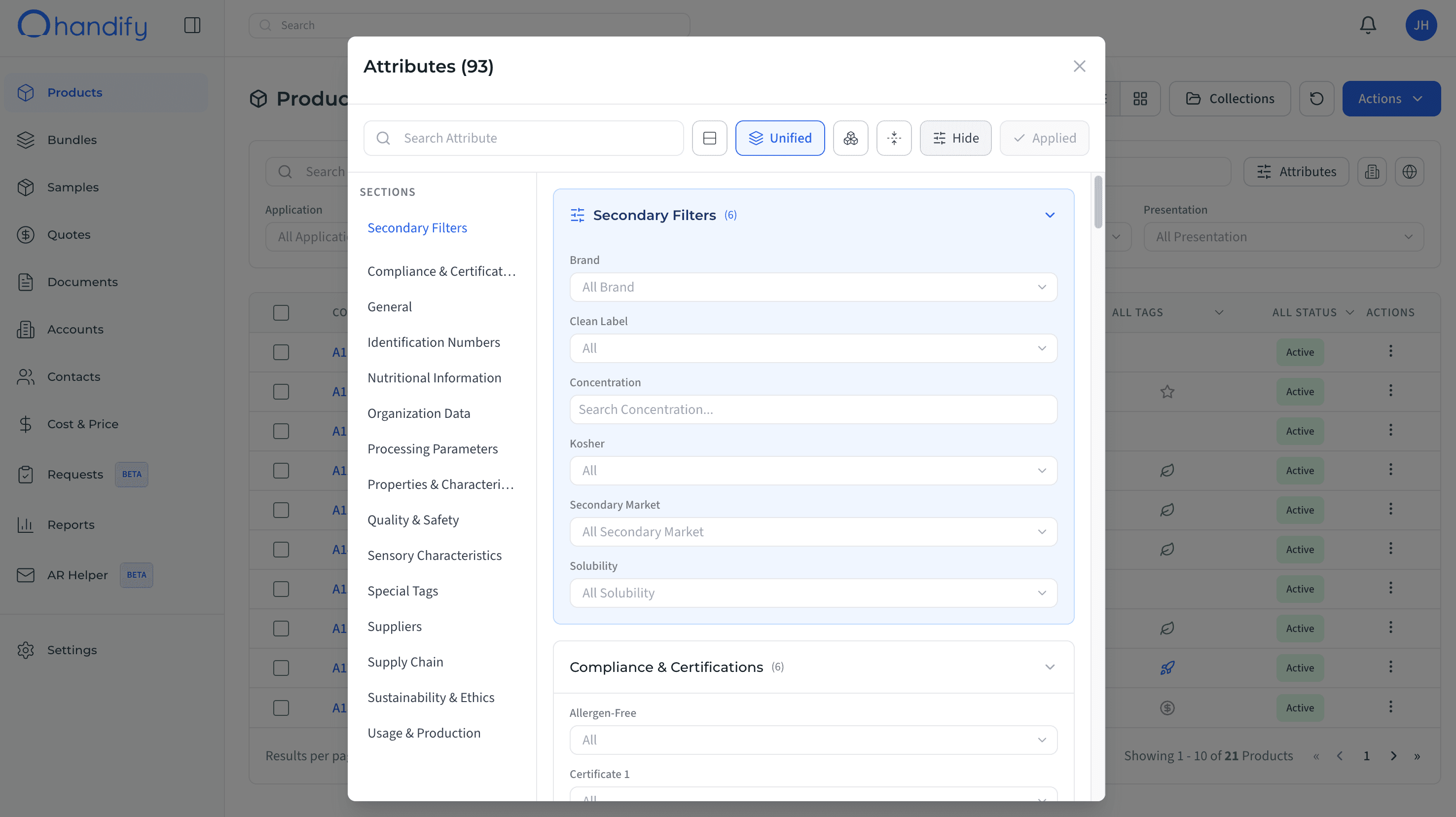Viewport: 1456px width, 817px height.
Task: Open row actions for first Active product
Action: (x=1390, y=351)
